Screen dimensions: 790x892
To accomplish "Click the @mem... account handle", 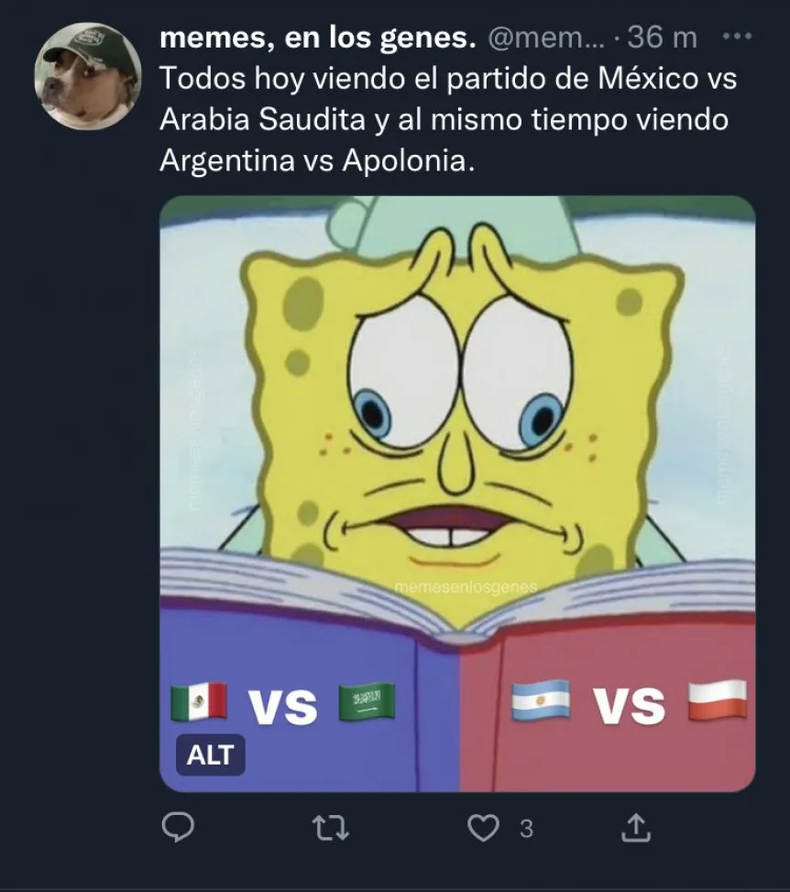I will tap(545, 38).
